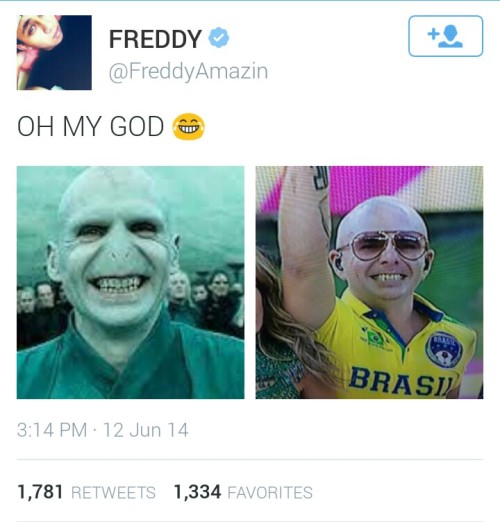The width and height of the screenshot is (500, 522).
Task: Click the 3:14 PM timestamp
Action: 52,430
